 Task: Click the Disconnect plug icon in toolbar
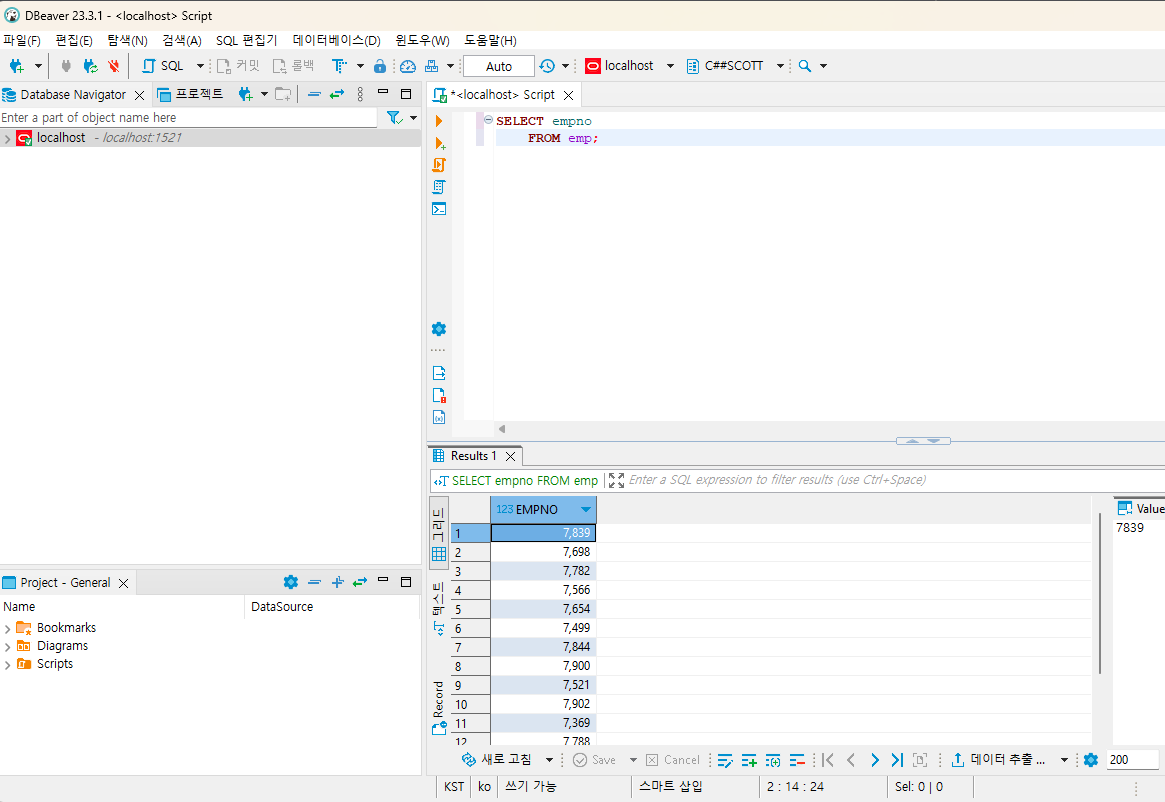(x=66, y=66)
